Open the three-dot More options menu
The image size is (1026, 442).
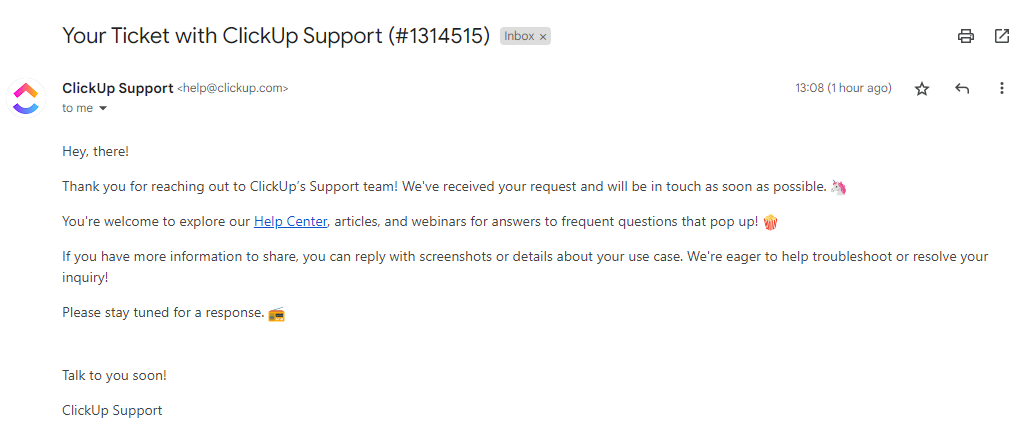pyautogui.click(x=1001, y=88)
